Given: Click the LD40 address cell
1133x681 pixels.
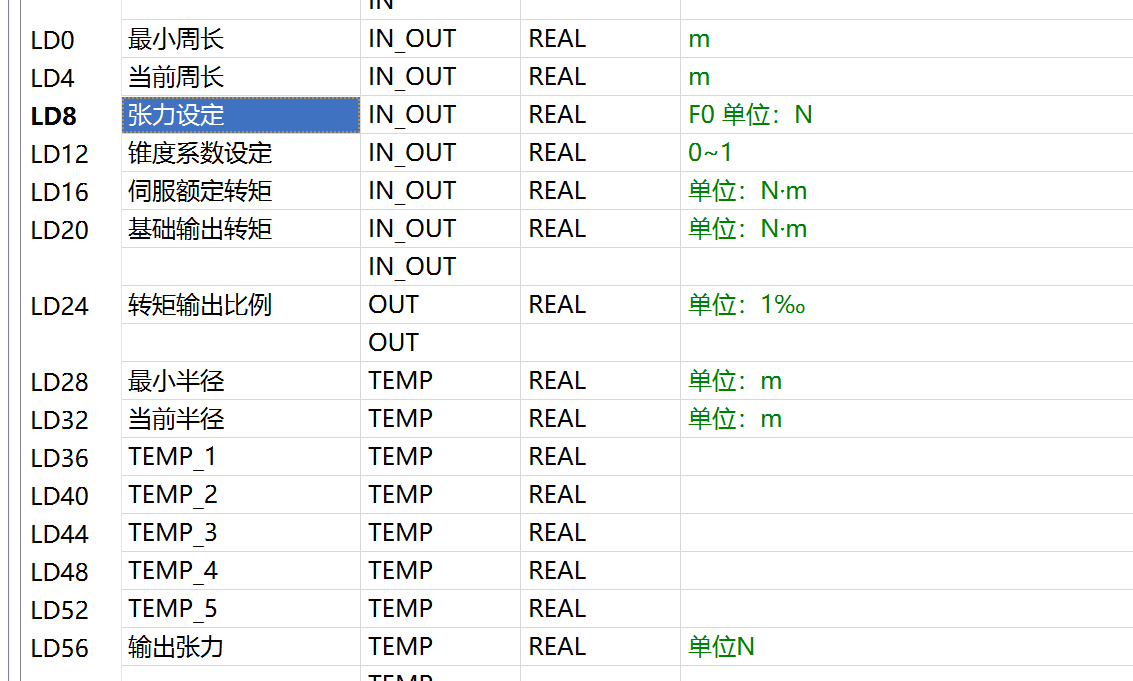Looking at the screenshot, I should tap(59, 496).
